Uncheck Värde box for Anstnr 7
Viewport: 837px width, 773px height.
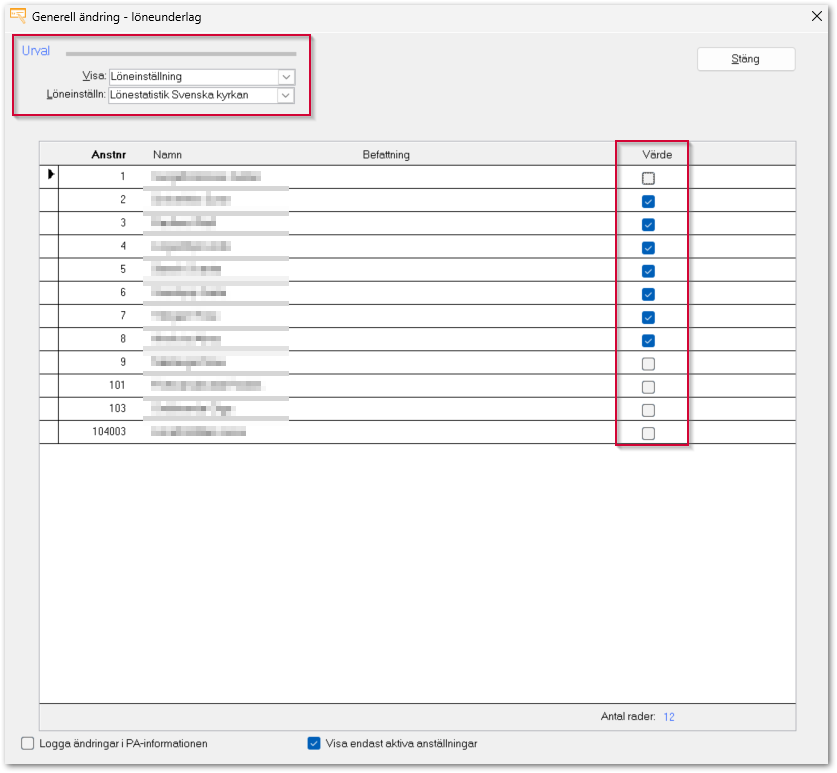[648, 318]
